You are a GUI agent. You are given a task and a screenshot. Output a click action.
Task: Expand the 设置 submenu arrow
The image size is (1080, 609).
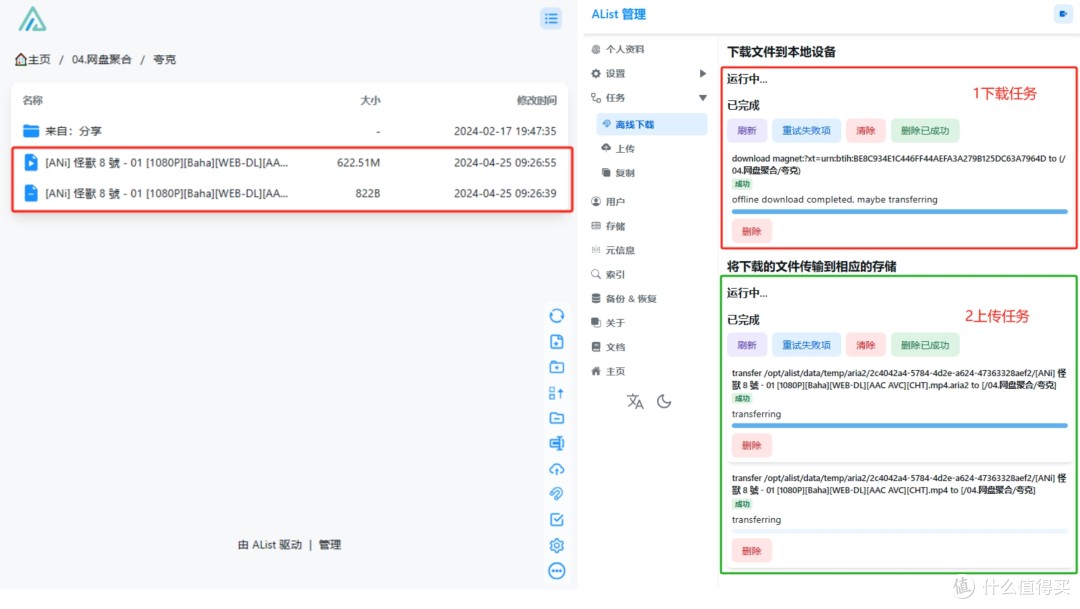(x=703, y=74)
